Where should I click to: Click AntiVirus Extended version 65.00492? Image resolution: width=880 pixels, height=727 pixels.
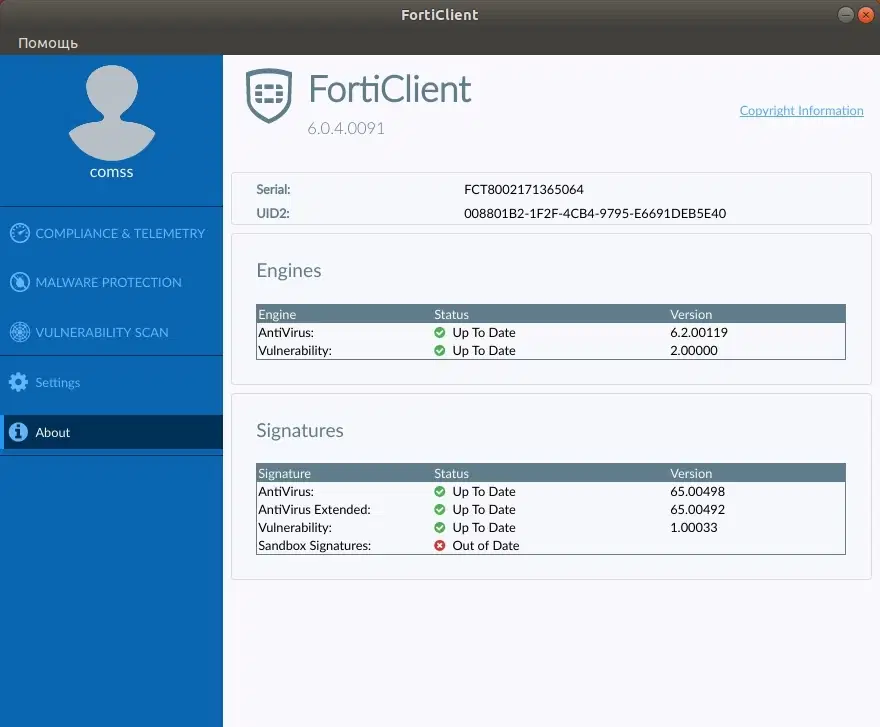[x=698, y=509]
